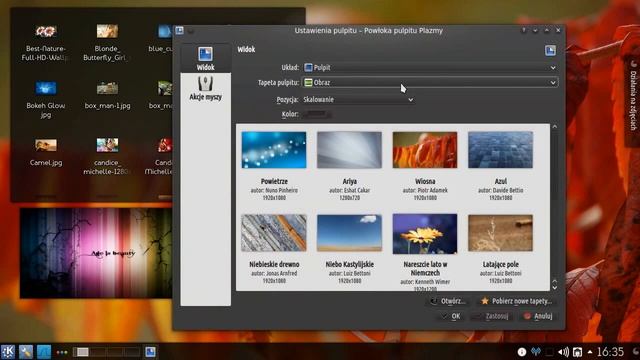
Task: Expand hidden tray icons arrow
Action: tap(590, 351)
